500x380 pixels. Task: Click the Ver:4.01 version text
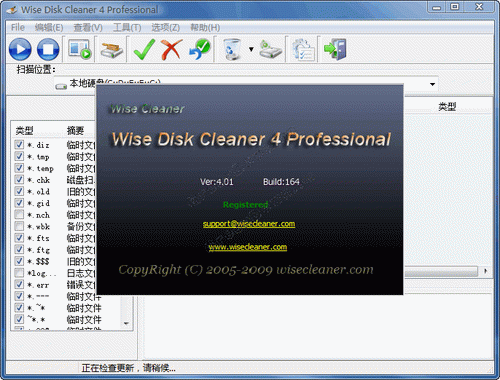coord(217,182)
